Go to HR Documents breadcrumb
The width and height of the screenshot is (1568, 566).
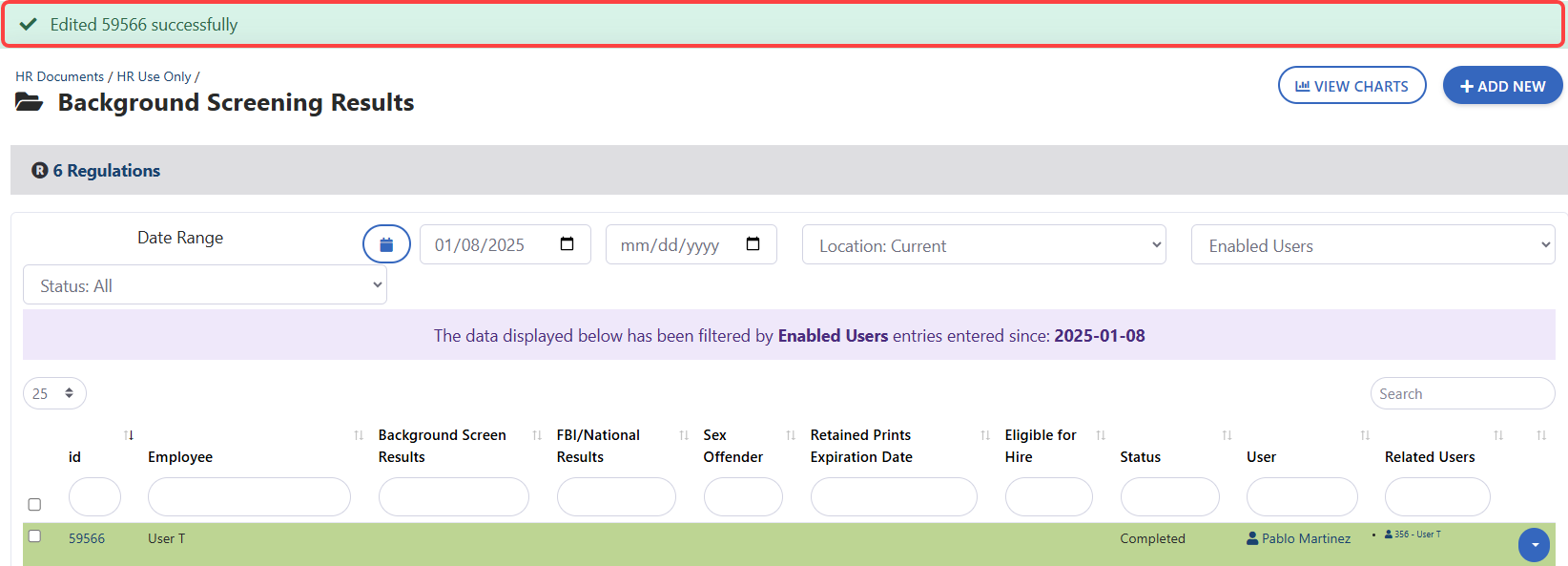click(x=59, y=76)
